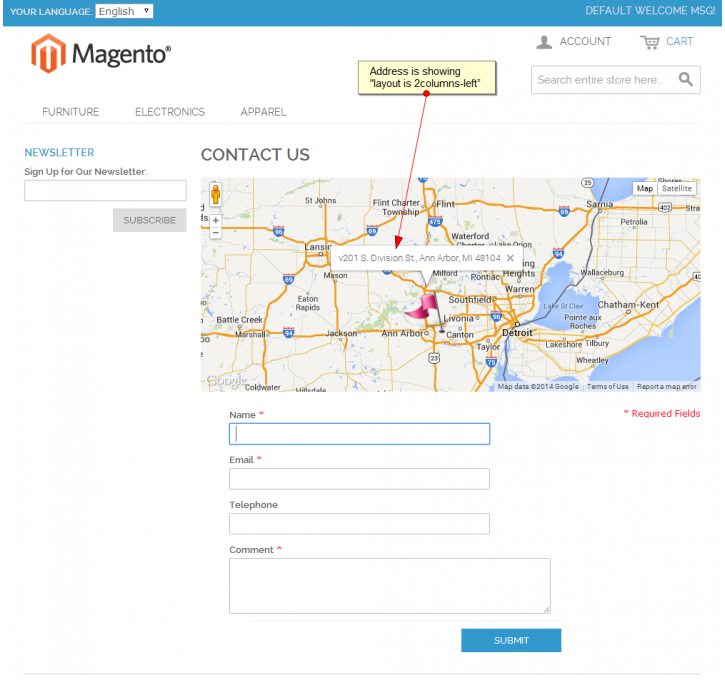Click the Email input field
Image resolution: width=725 pixels, height=680 pixels.
(359, 479)
